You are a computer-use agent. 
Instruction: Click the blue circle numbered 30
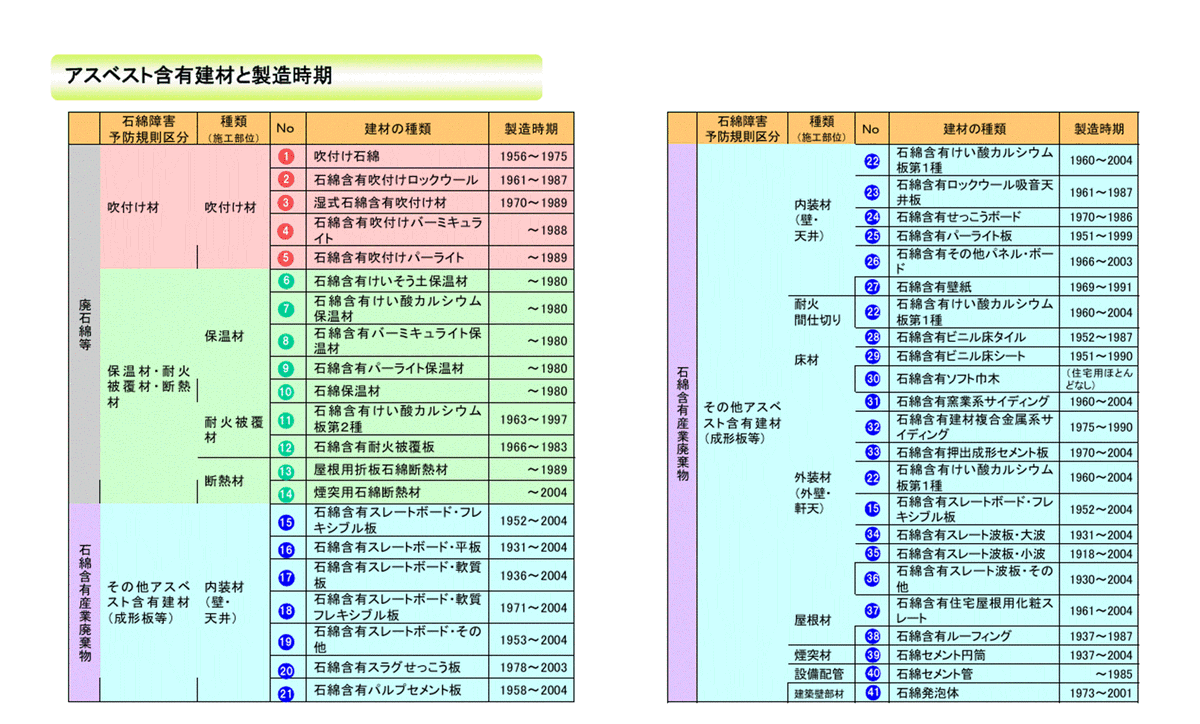pos(872,379)
